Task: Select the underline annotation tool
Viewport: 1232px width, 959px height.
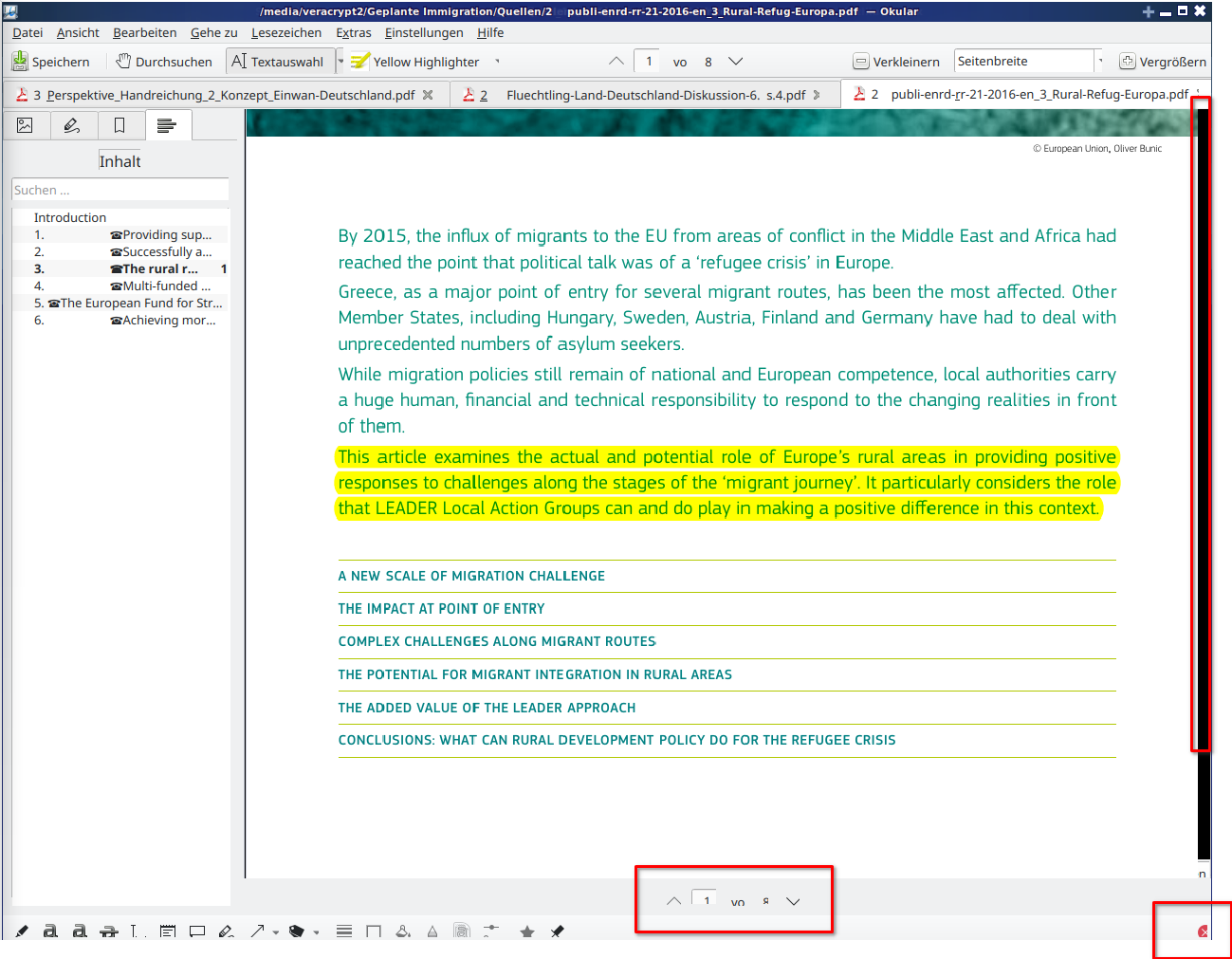Action: [x=50, y=931]
